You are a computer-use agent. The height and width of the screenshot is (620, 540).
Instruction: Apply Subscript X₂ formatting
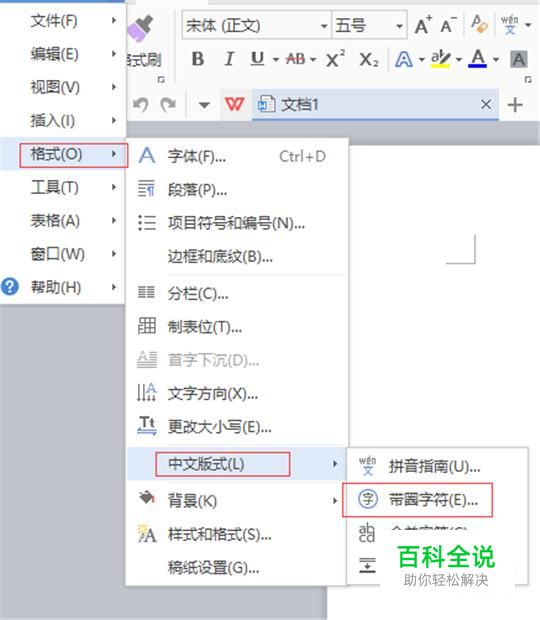pos(368,59)
